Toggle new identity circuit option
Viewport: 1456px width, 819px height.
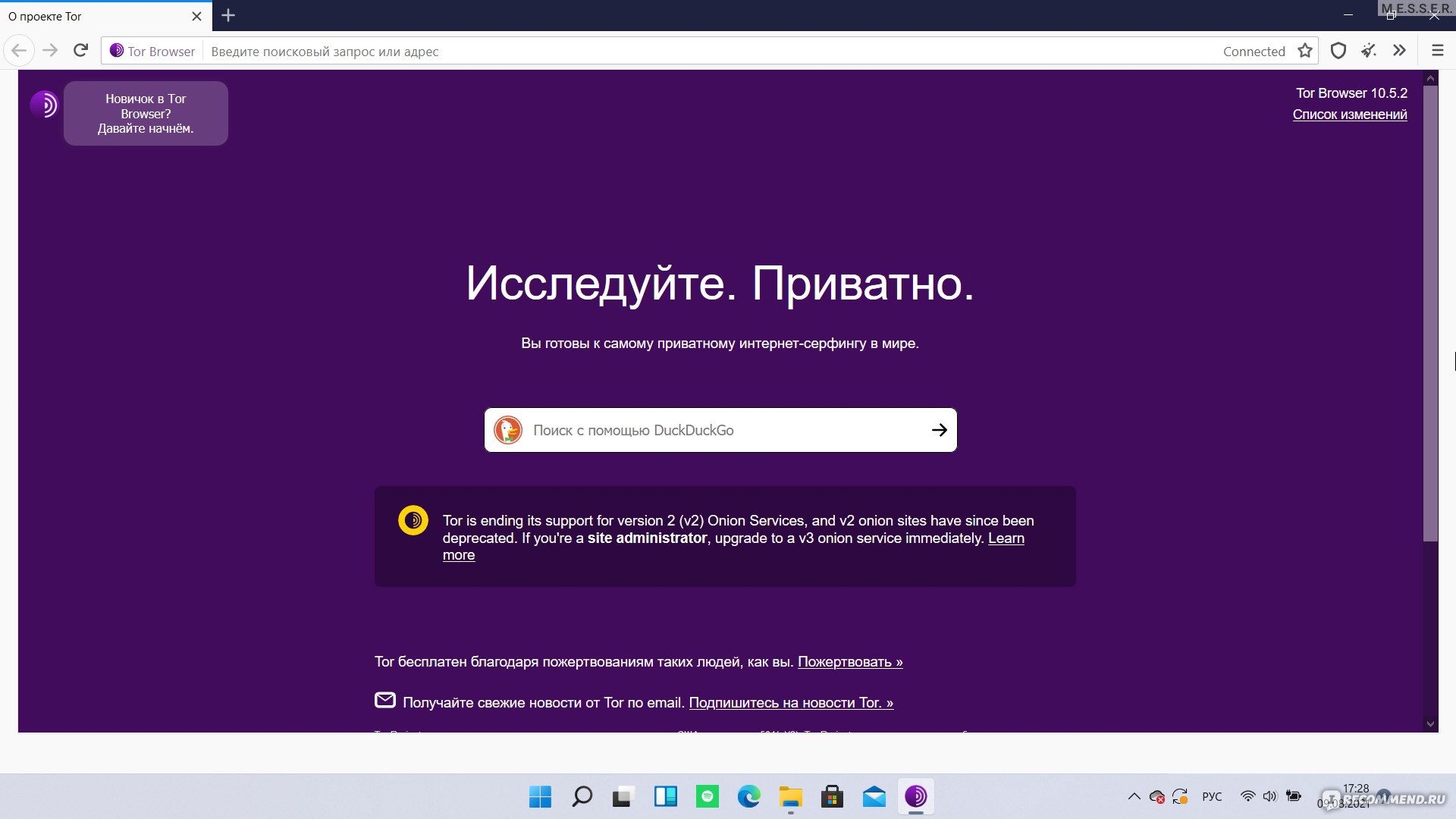pos(1370,51)
